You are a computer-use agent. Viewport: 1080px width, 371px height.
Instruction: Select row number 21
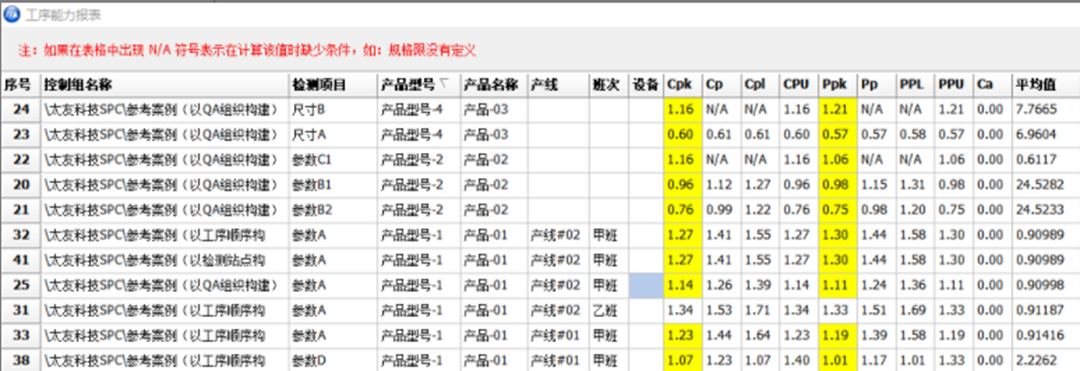pos(21,210)
